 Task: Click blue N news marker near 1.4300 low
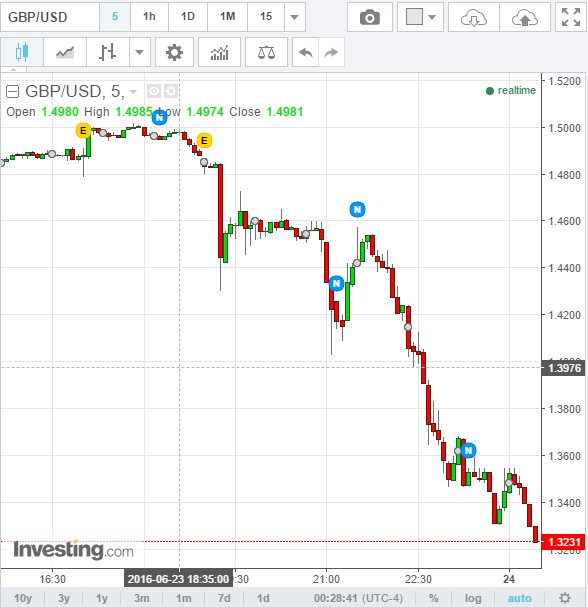tap(336, 283)
